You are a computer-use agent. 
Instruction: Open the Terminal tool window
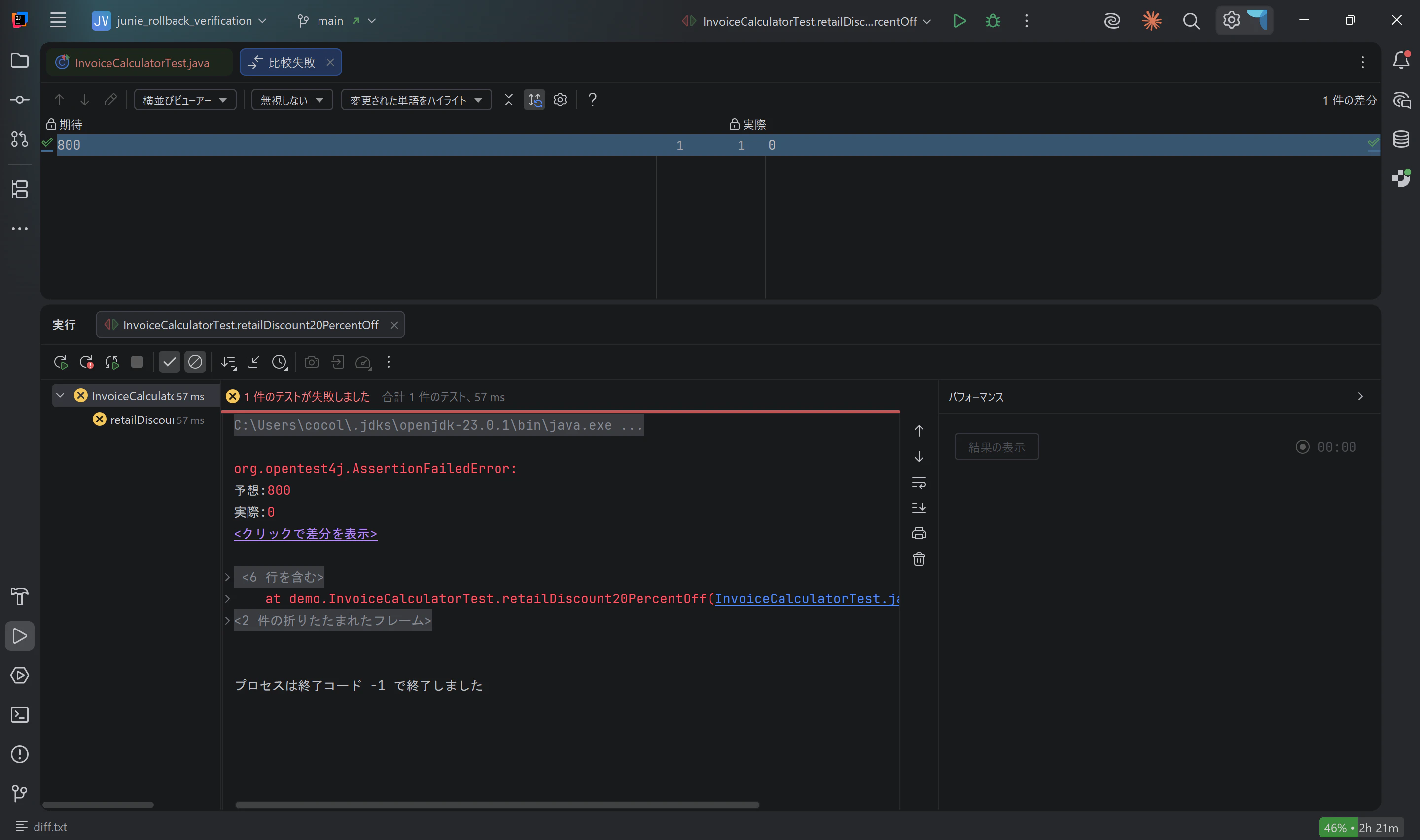point(20,714)
